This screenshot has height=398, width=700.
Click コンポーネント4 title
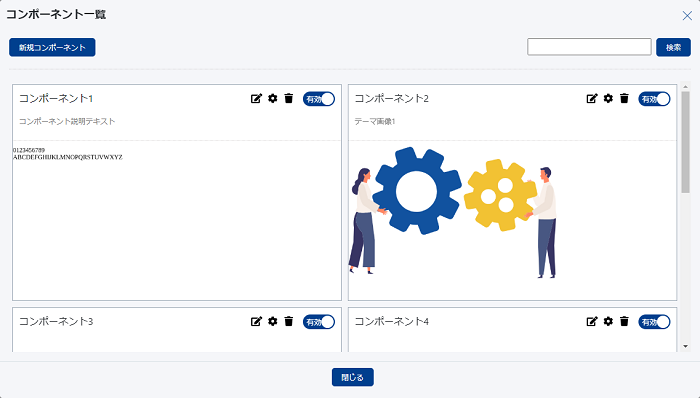click(392, 321)
